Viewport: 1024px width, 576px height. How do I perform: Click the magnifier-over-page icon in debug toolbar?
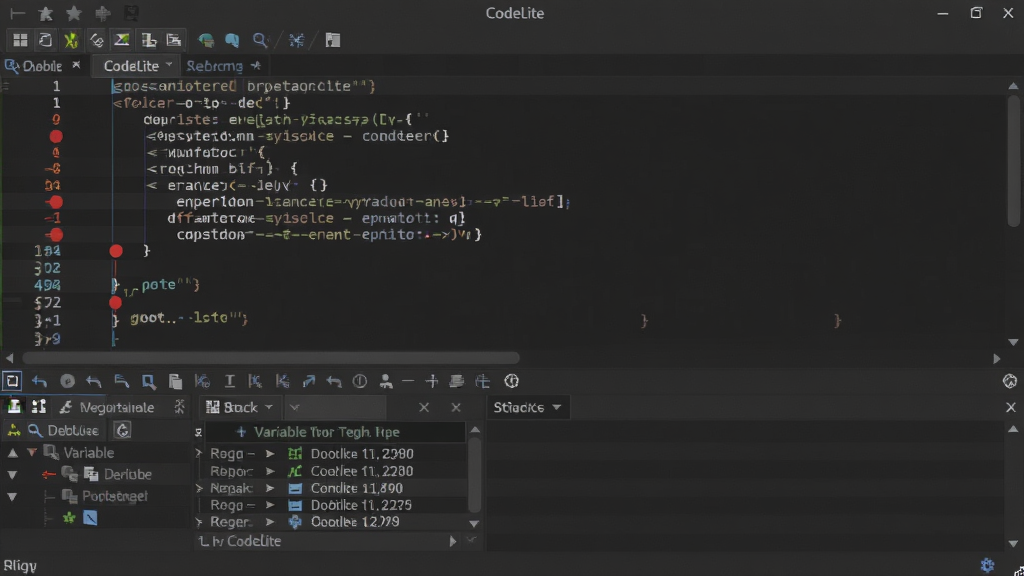click(149, 381)
